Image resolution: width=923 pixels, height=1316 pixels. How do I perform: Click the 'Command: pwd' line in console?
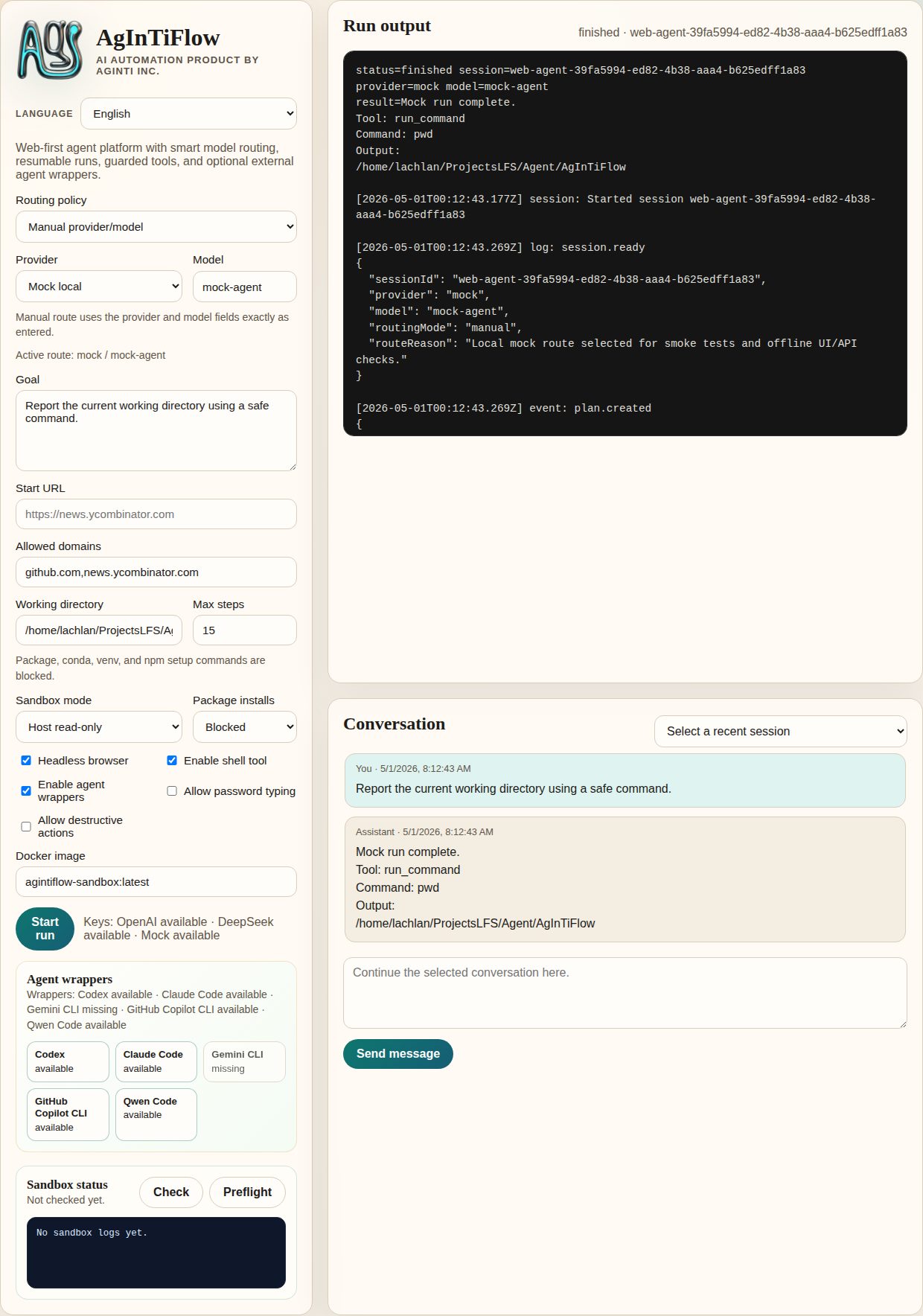click(395, 135)
